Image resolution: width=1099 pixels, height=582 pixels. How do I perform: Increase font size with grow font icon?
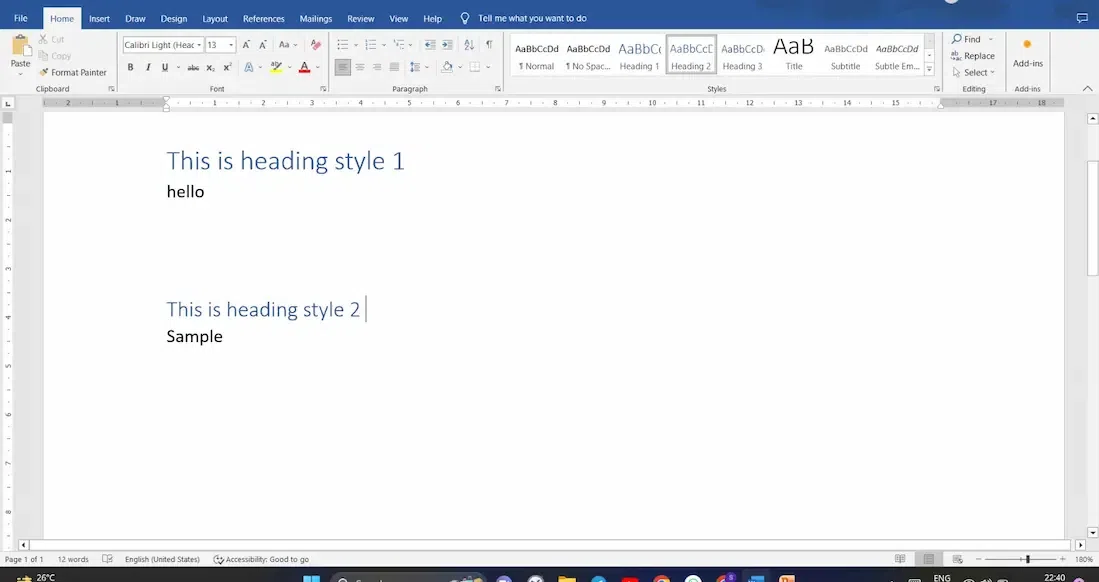point(246,45)
